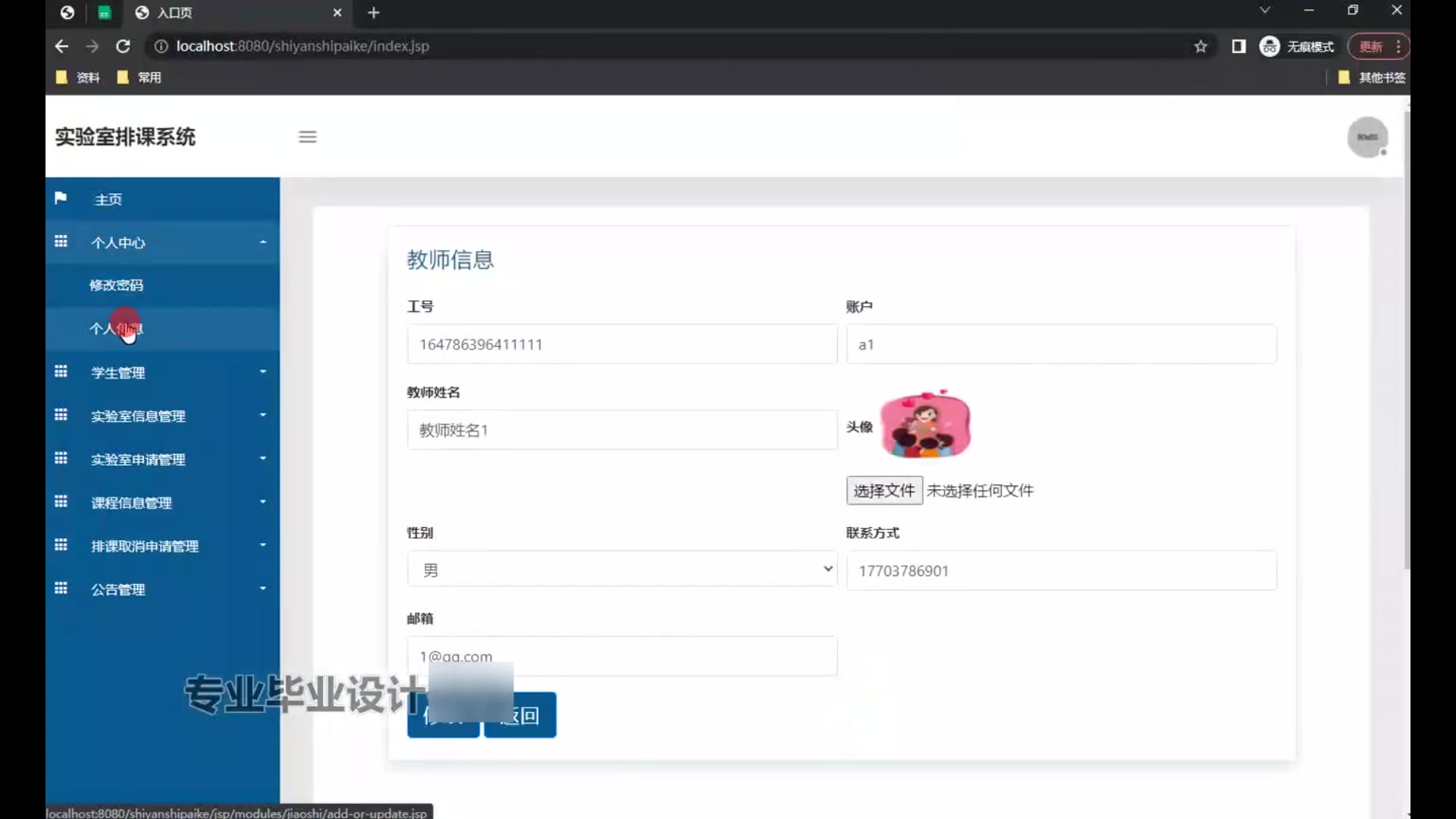Click the 返回 button
This screenshot has height=819, width=1456.
(x=531, y=715)
